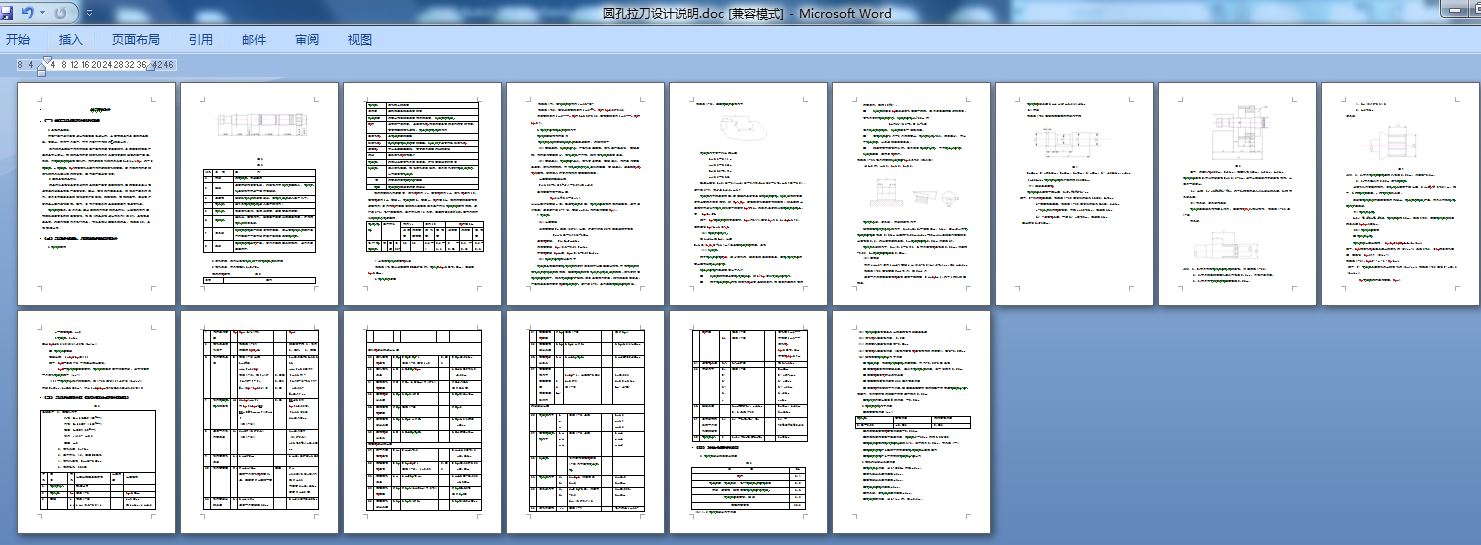Select the 引用 tab
This screenshot has height=545, width=1481.
coord(200,40)
